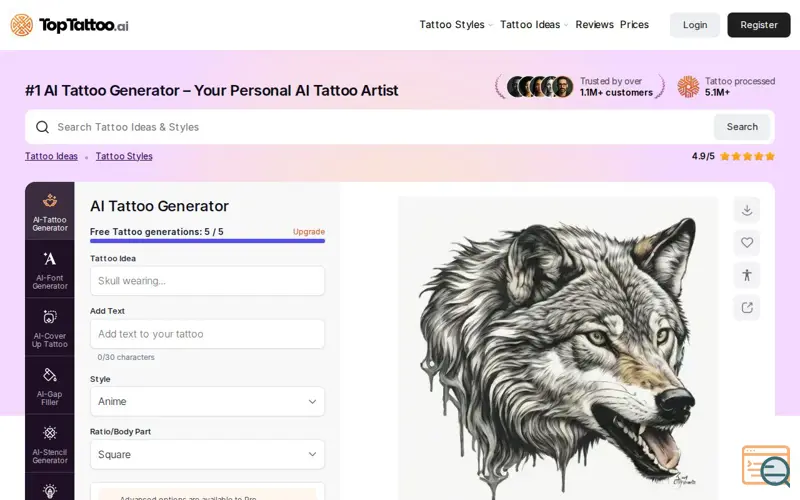
Task: Open the AI-Gap Filler sidebar tool
Action: click(x=49, y=386)
